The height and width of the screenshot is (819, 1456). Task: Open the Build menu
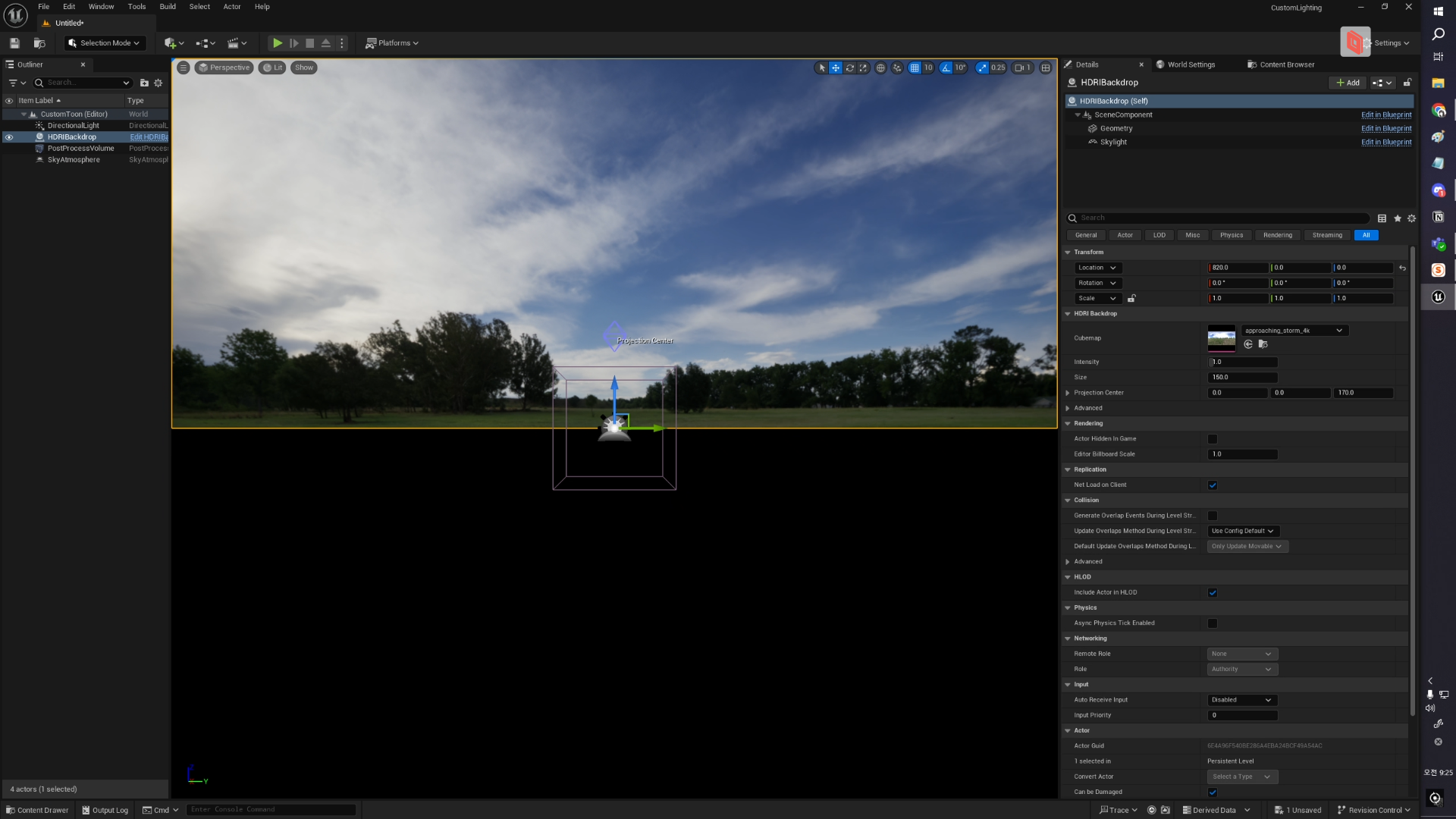coord(168,7)
